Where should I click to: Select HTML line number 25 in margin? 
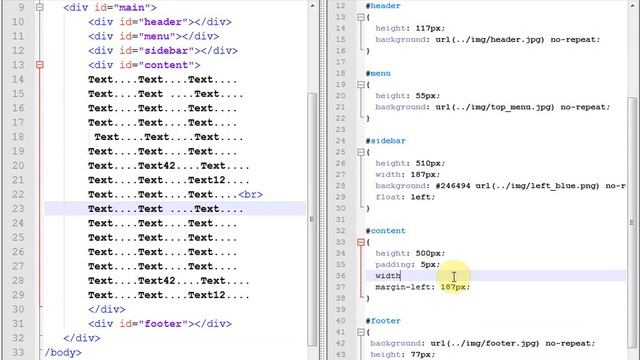pyautogui.click(x=18, y=238)
